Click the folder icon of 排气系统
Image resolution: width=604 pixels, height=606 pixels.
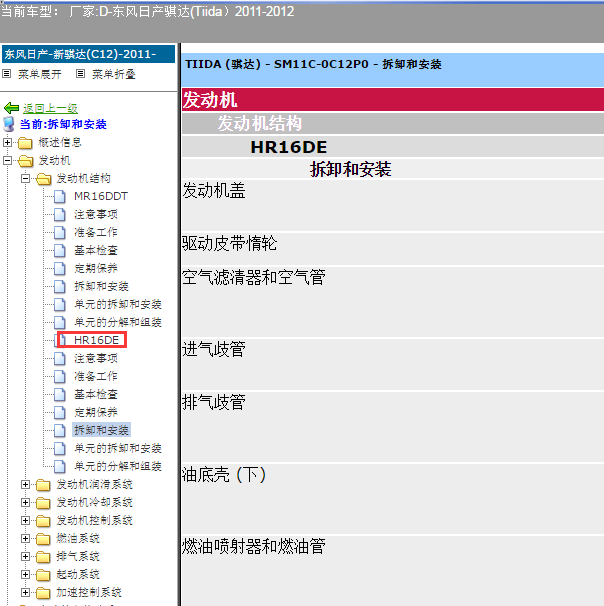point(43,557)
